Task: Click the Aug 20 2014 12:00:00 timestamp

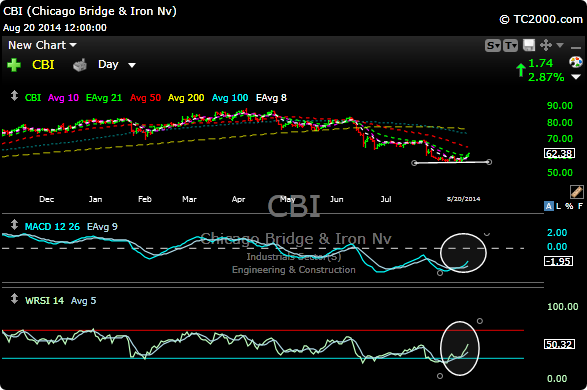Action: (55, 28)
